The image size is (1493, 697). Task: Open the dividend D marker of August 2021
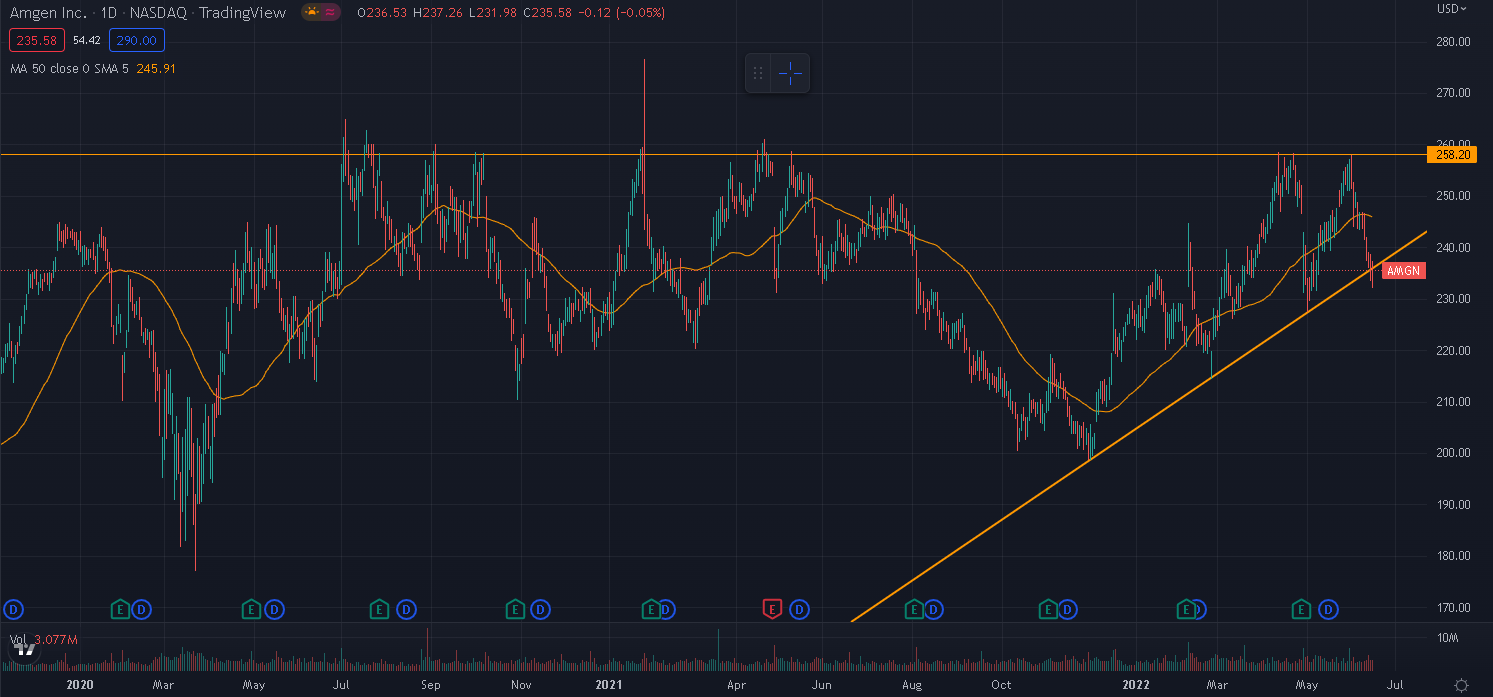[x=933, y=608]
